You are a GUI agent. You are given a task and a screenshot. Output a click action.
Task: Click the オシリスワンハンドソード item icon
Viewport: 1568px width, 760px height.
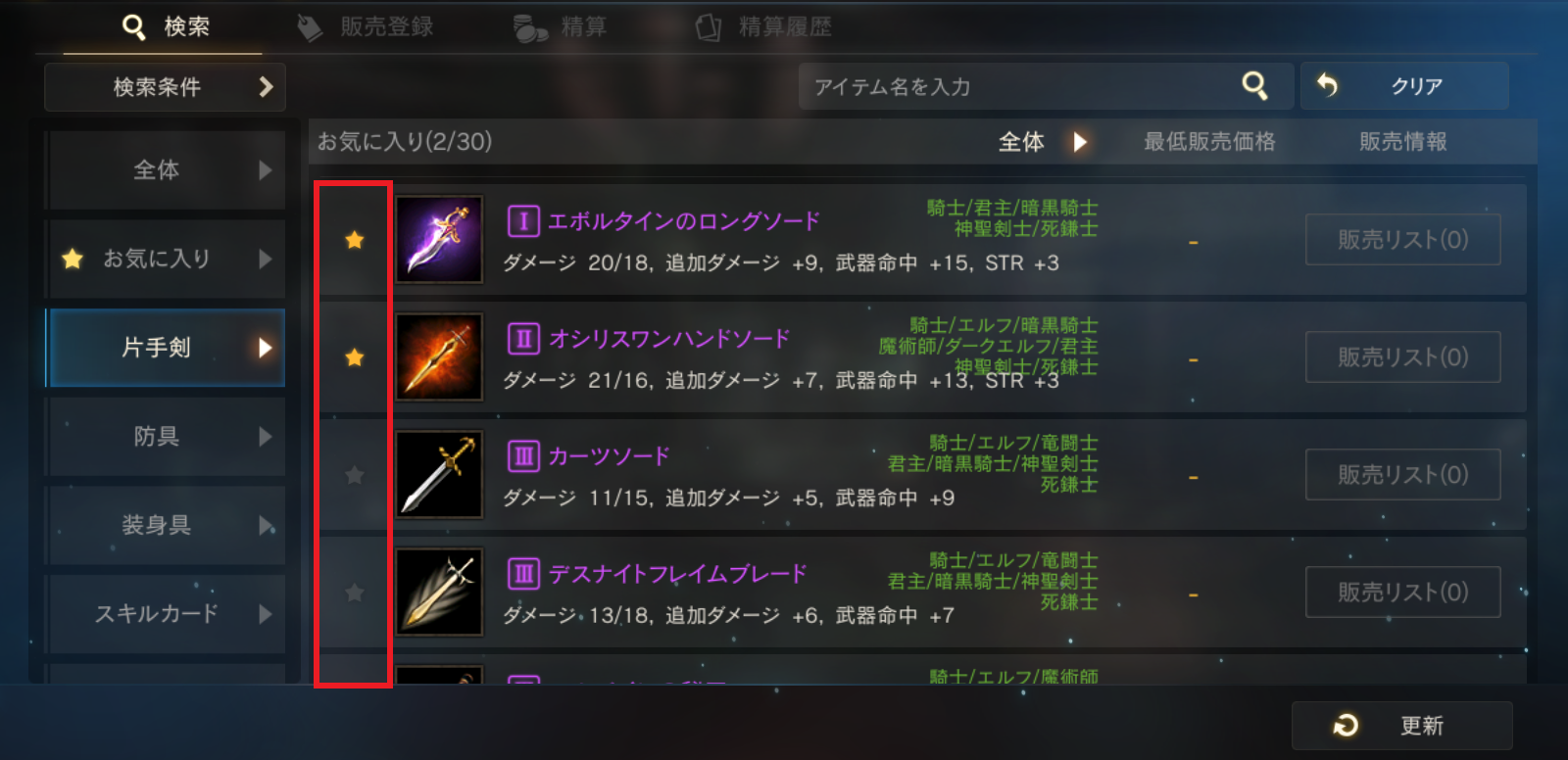439,357
